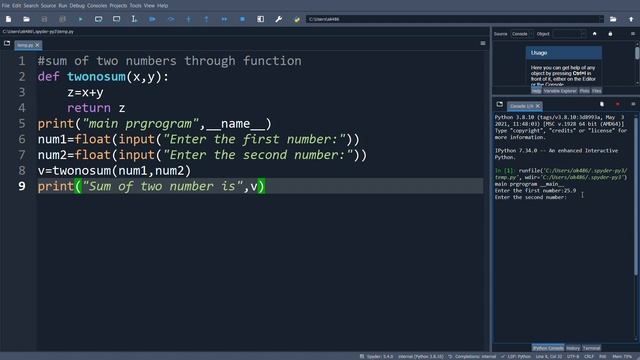
Task: Click the Help Object input field
Action: [x=569, y=34]
